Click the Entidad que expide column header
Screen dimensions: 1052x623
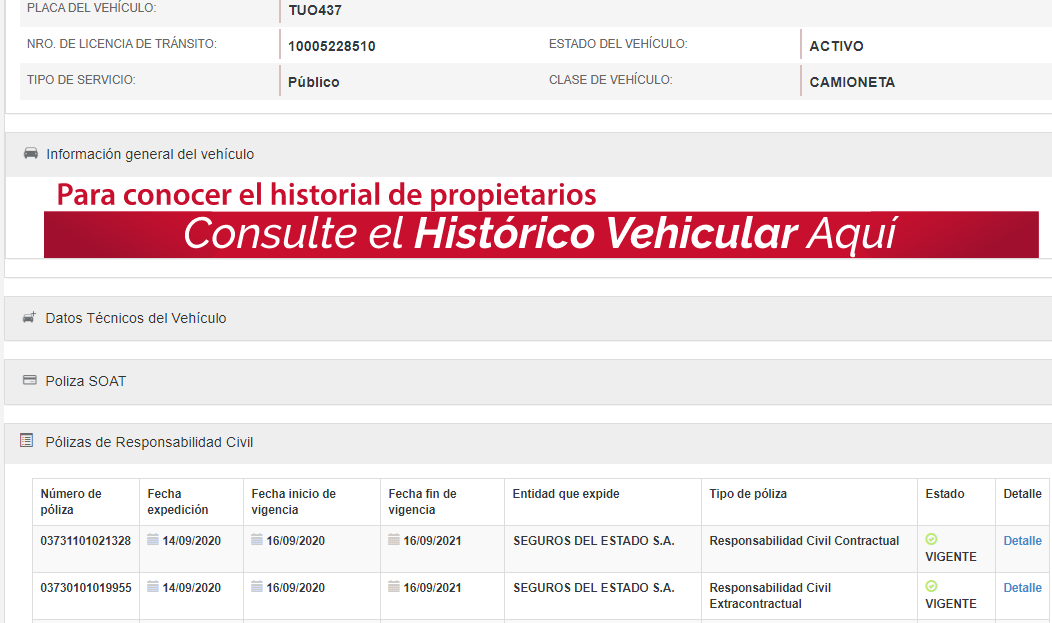566,494
